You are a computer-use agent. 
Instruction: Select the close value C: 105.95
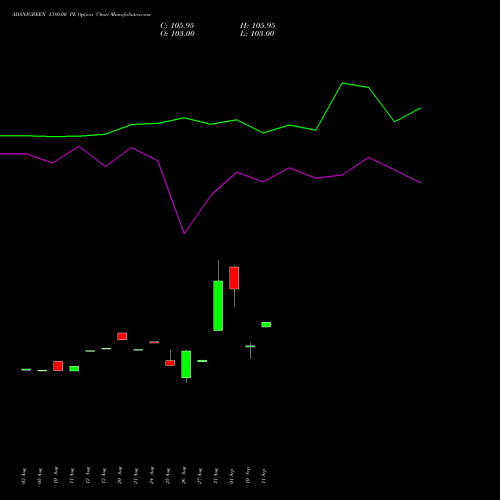click(177, 26)
